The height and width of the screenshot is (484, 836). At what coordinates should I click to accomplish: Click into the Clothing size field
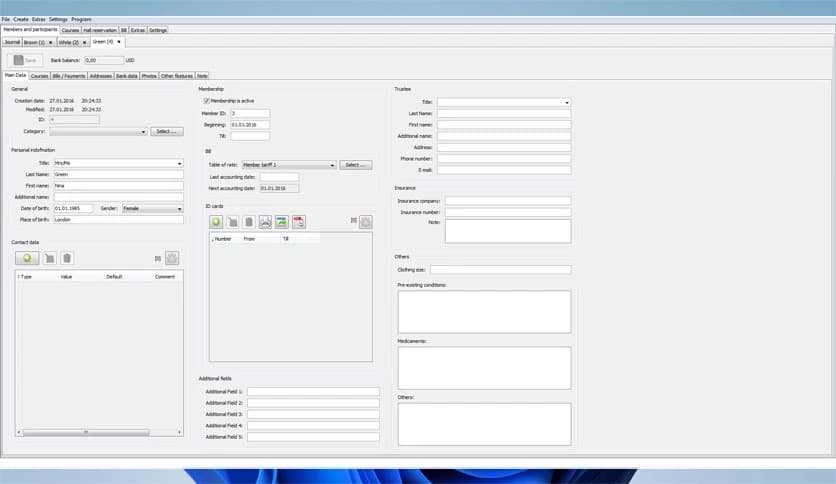point(501,270)
